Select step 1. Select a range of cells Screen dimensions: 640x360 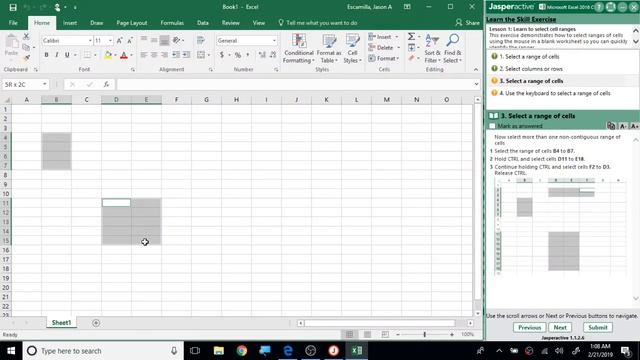coord(529,57)
